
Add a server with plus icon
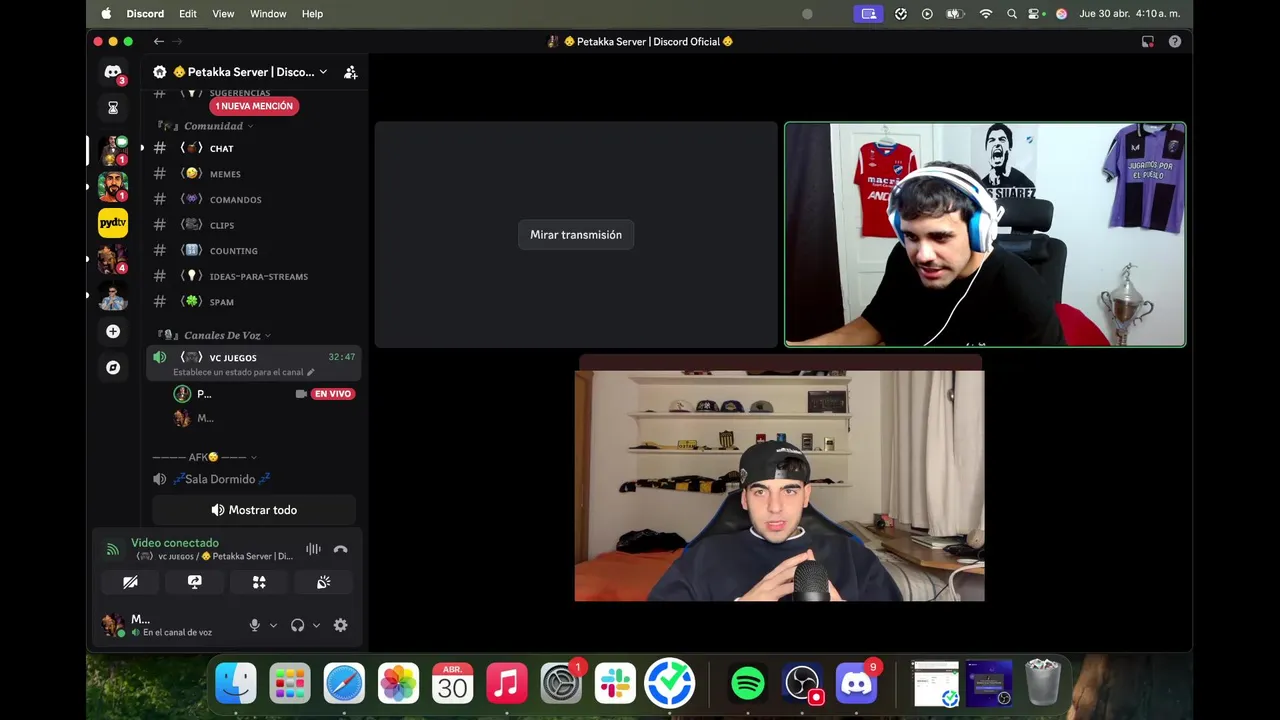point(113,331)
